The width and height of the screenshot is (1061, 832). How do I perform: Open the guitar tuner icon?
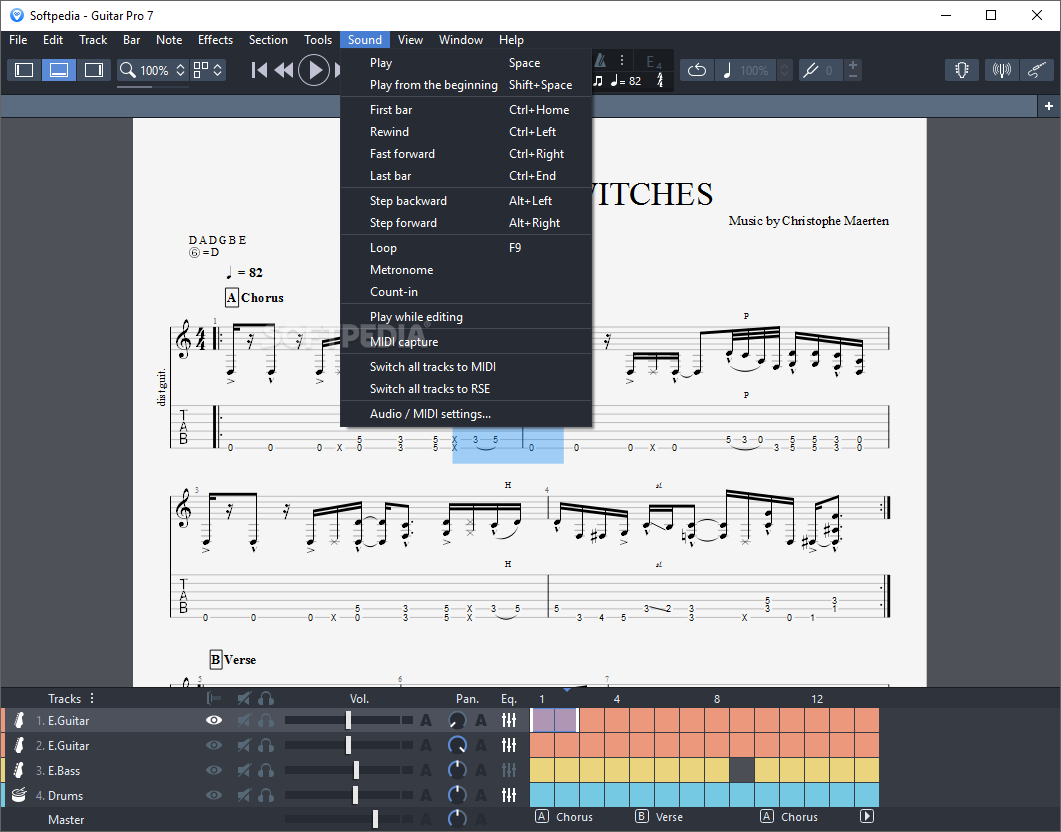coord(962,70)
